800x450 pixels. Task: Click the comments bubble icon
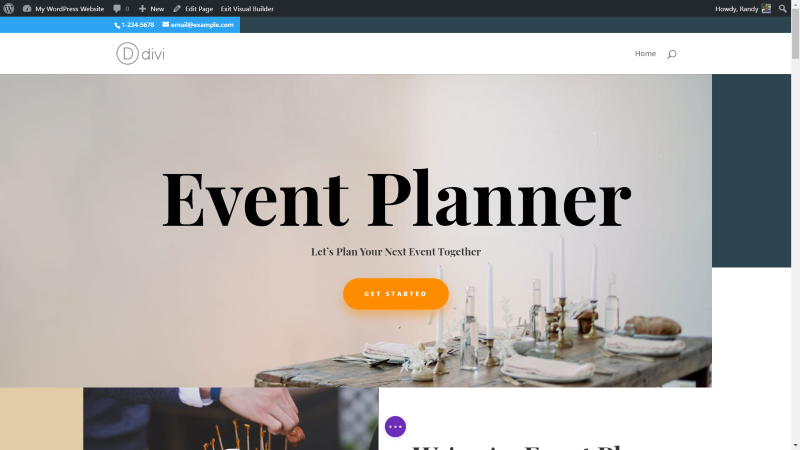coord(117,9)
